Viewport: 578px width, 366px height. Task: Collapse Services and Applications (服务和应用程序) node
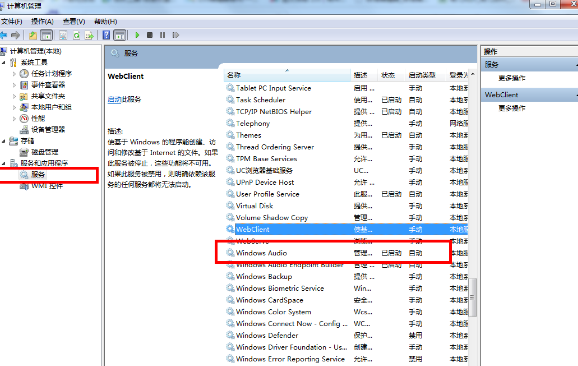tap(4, 163)
